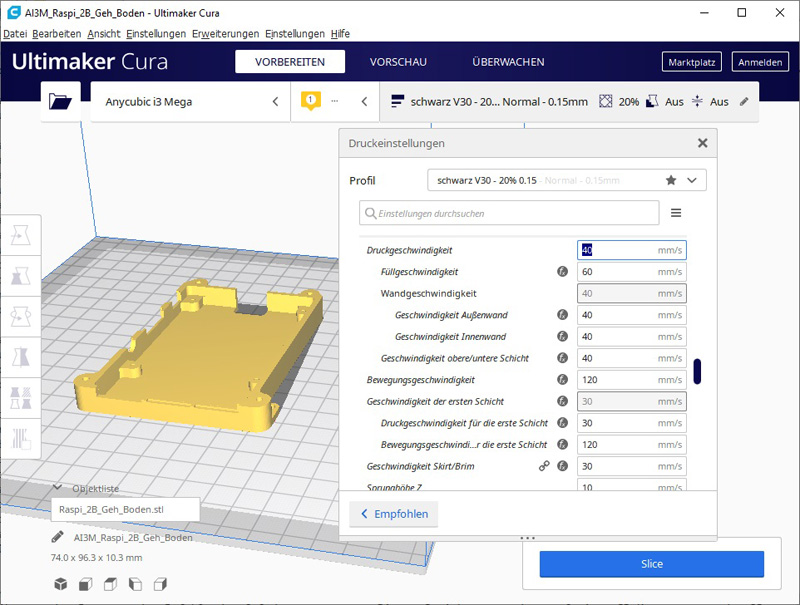Open the Per Model Settings tool

coord(20,398)
